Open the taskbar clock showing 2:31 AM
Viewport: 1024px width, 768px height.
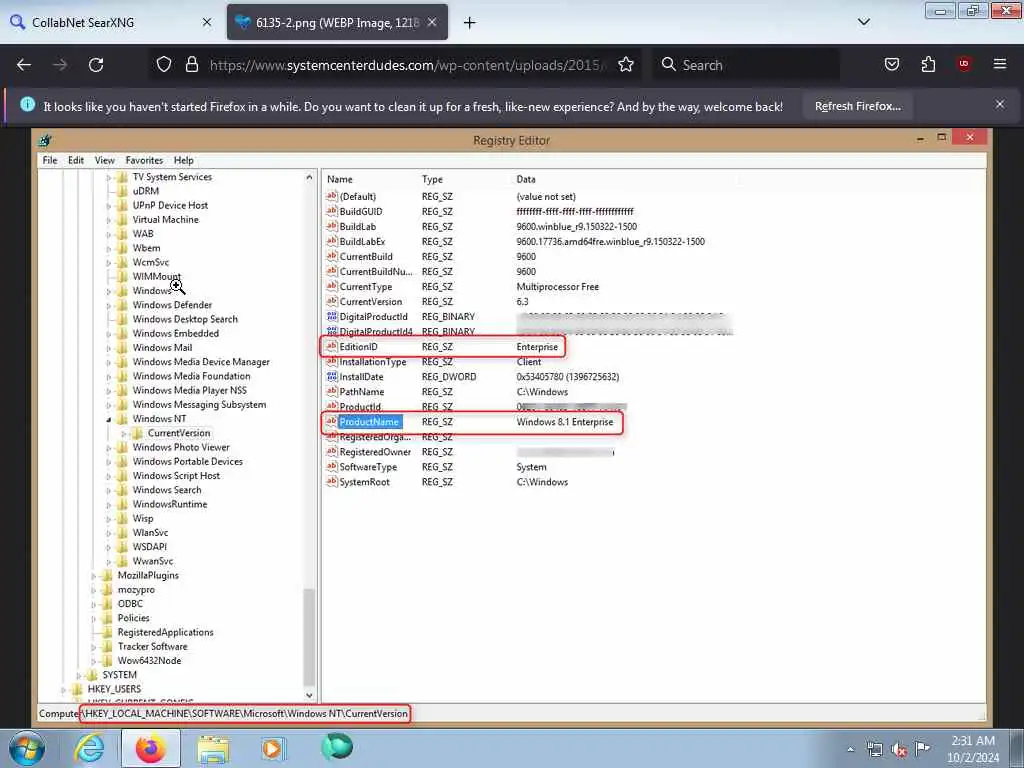[972, 749]
